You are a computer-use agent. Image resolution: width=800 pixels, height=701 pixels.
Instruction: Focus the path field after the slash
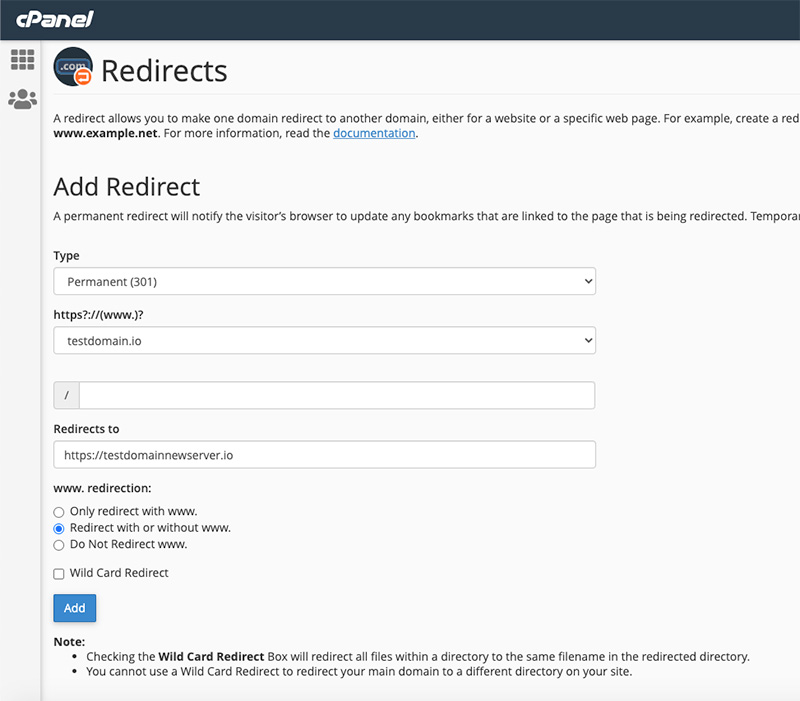(336, 395)
